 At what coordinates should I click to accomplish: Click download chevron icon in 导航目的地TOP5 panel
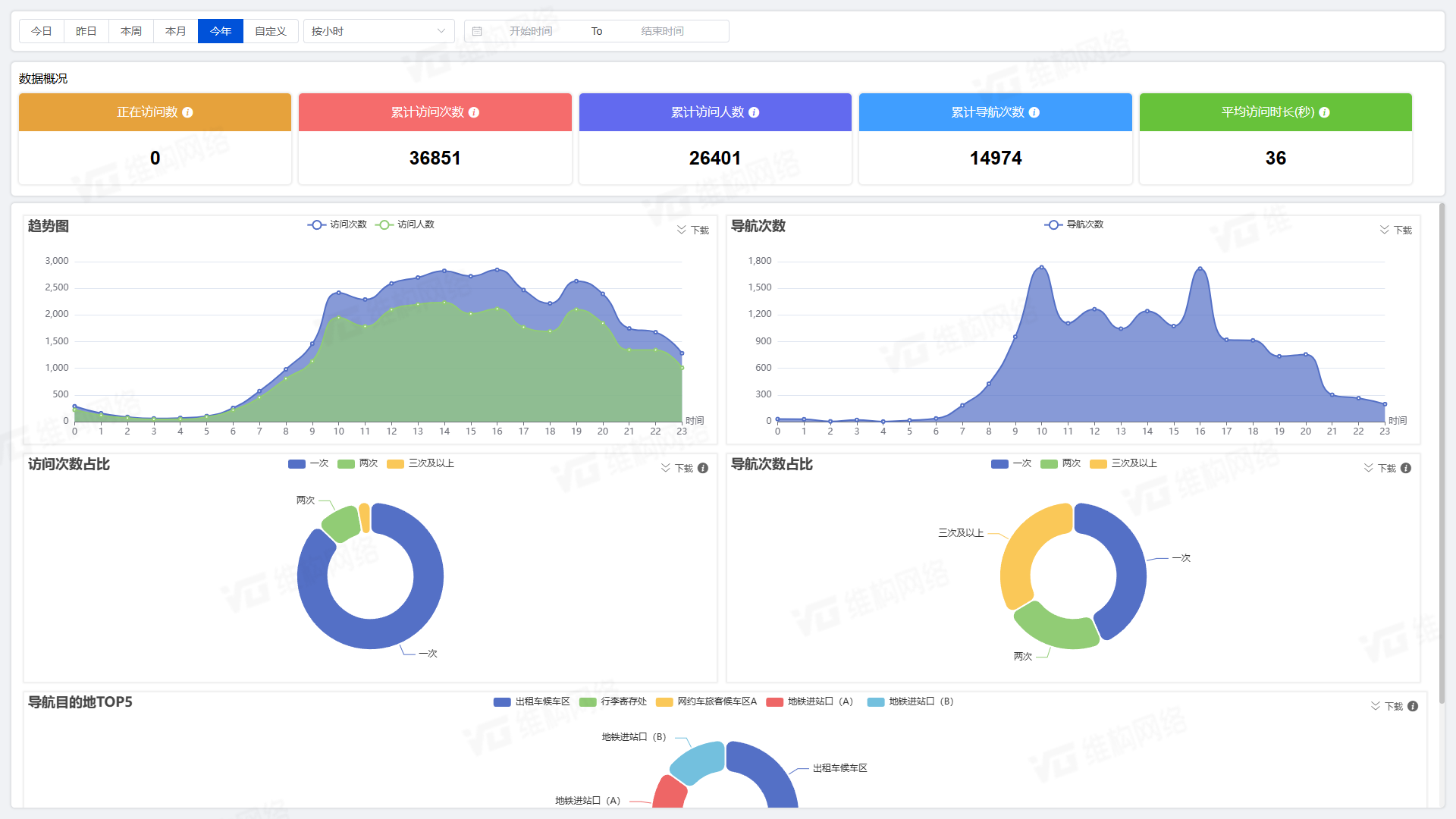point(1376,706)
